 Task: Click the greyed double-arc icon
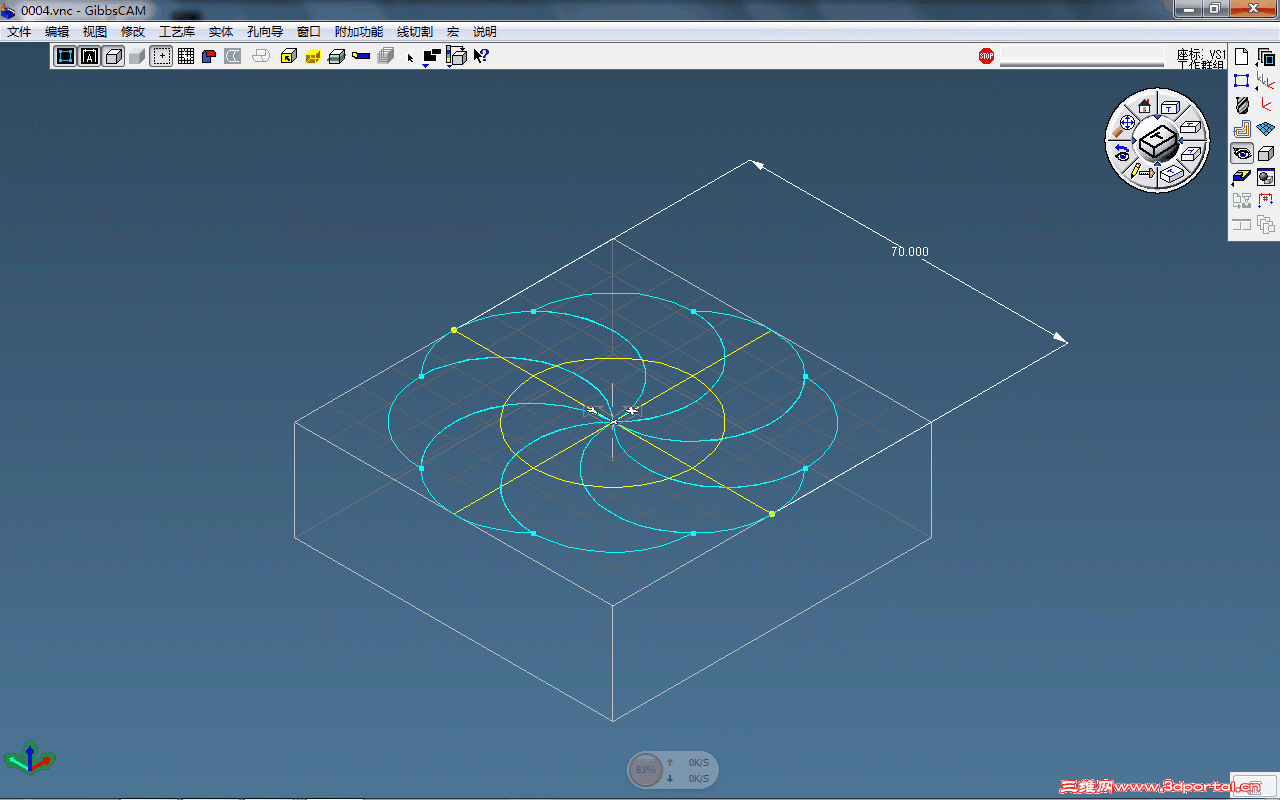point(233,56)
